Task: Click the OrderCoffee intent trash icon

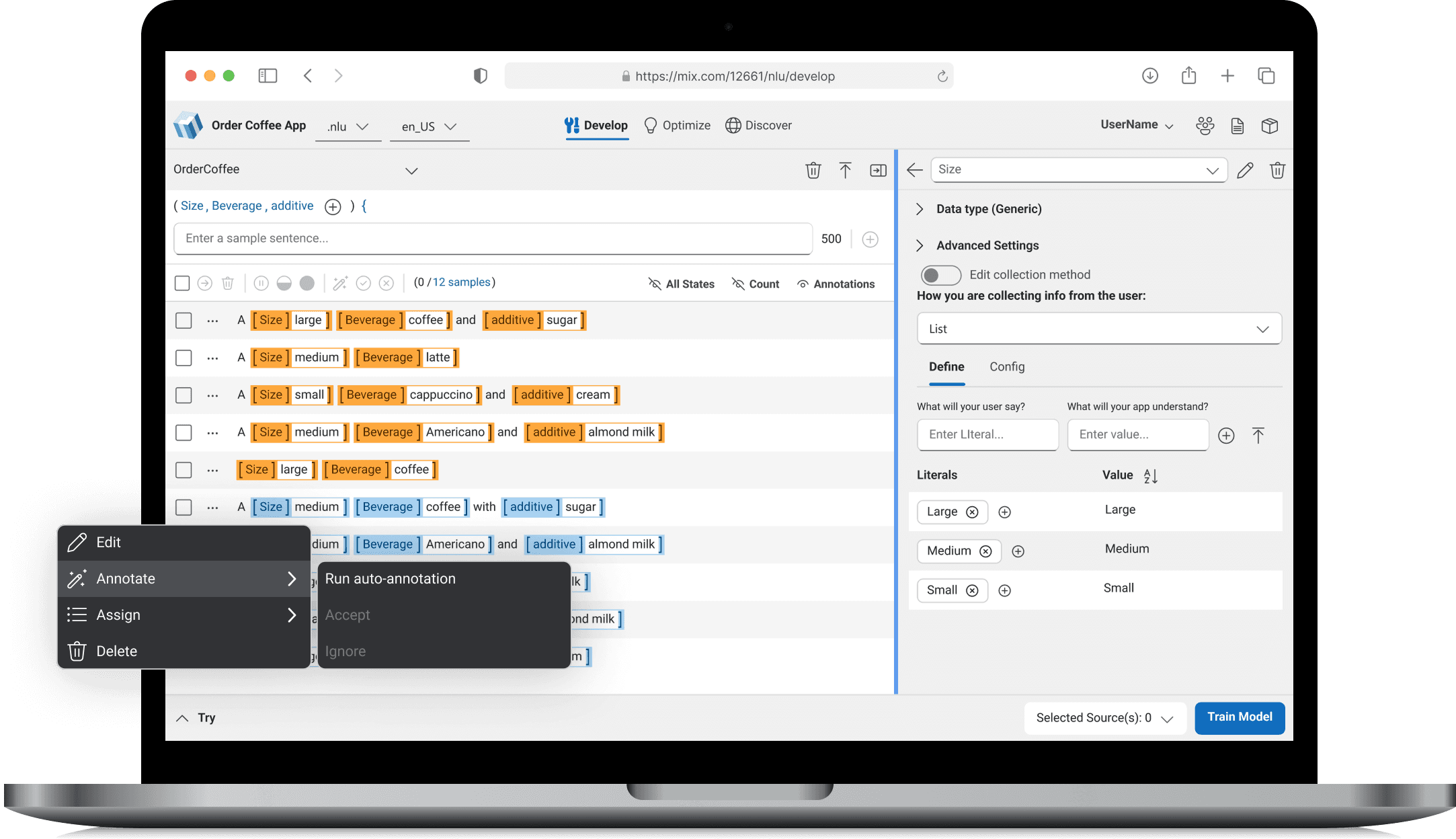Action: [813, 171]
